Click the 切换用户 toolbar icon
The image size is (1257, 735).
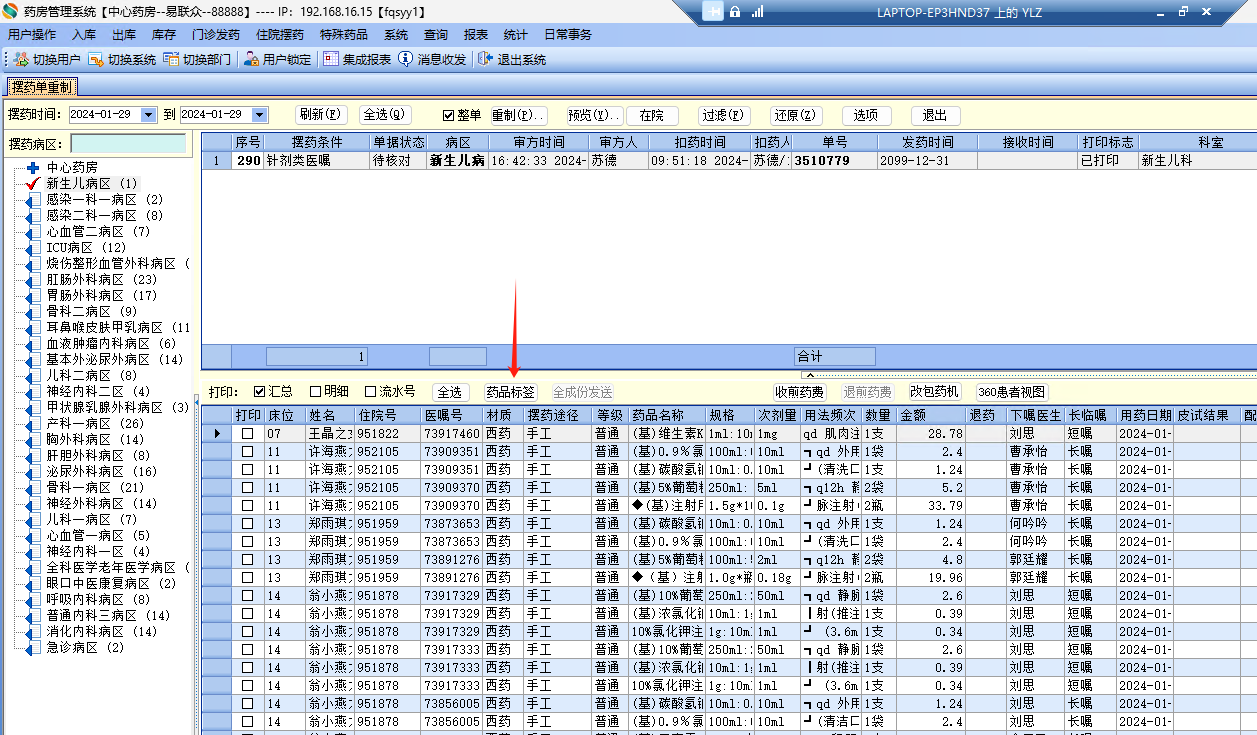coord(21,60)
